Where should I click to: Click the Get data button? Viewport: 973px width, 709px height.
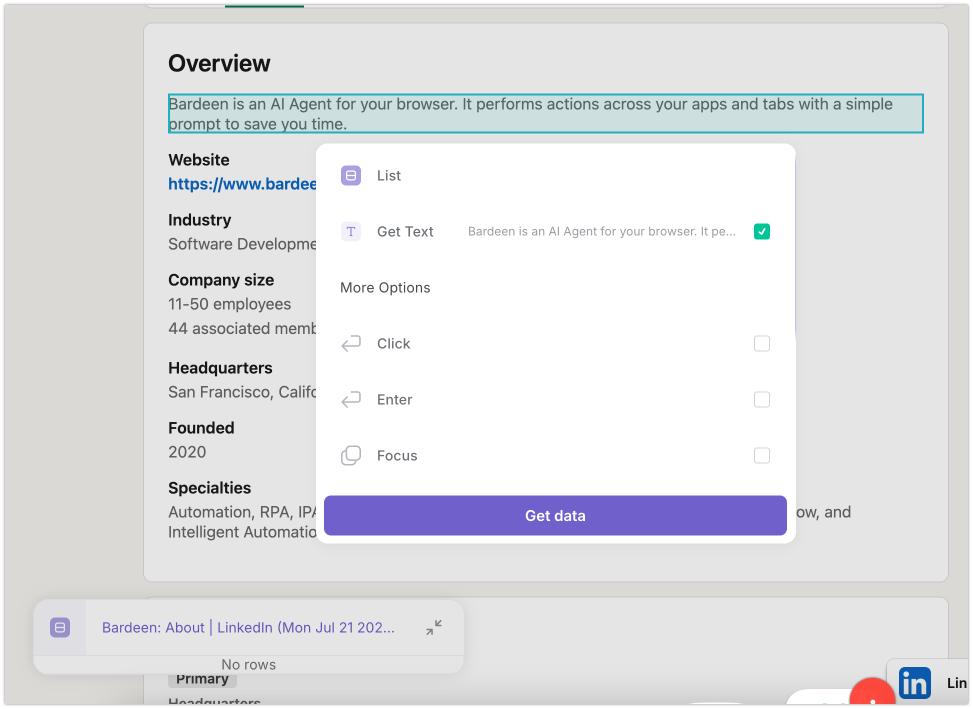tap(555, 515)
